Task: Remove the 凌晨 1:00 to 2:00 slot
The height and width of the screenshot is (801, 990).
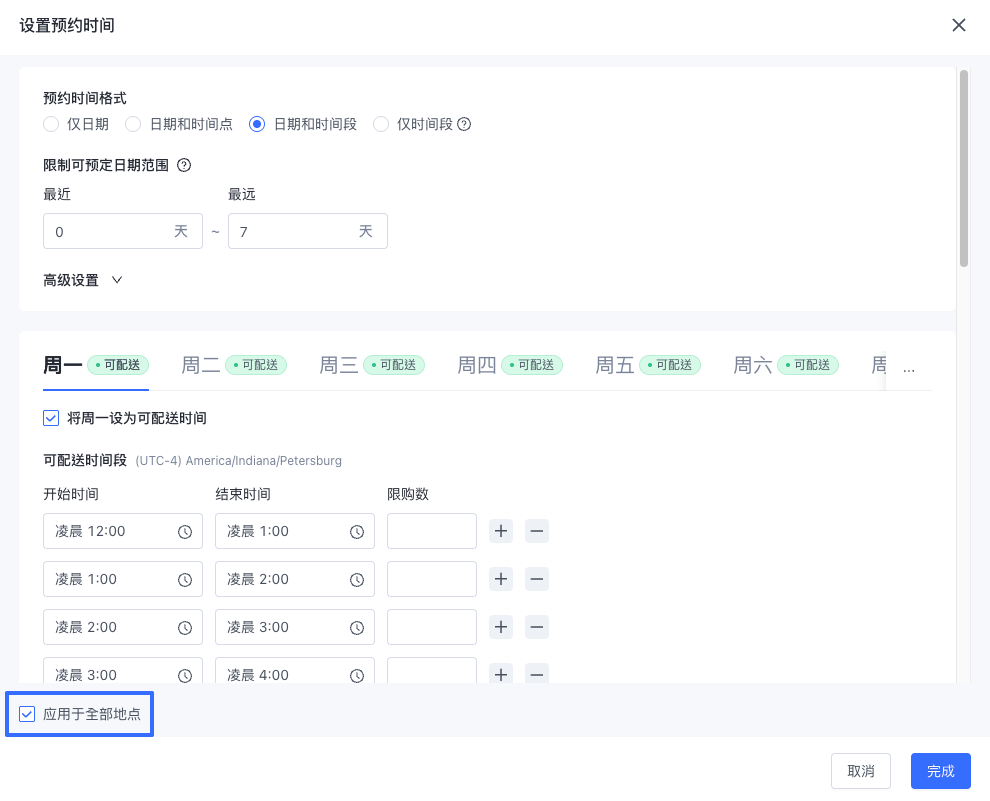Action: (537, 579)
